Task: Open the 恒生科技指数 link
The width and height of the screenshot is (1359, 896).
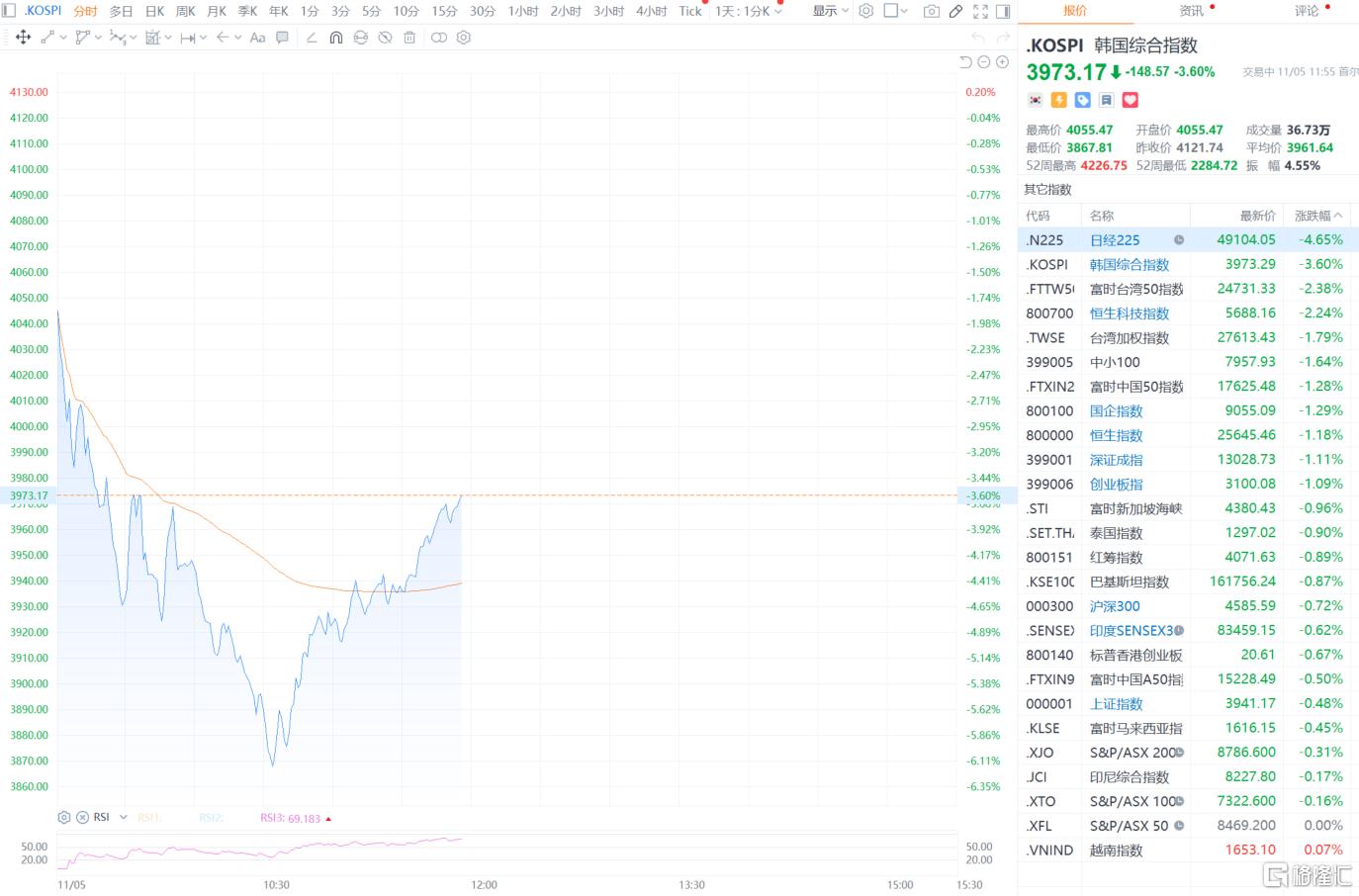Action: (x=1129, y=314)
